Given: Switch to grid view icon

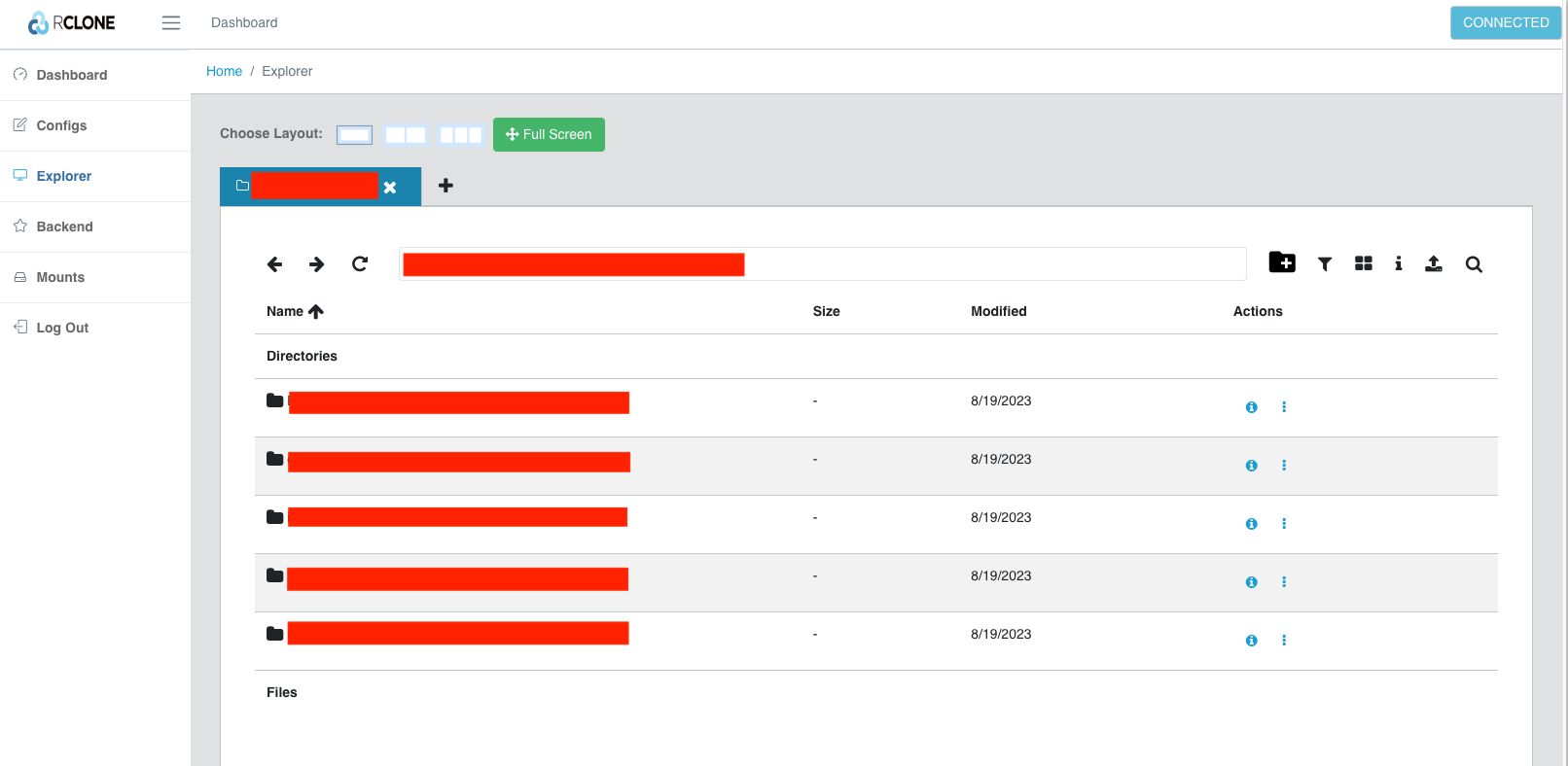Looking at the screenshot, I should [1363, 263].
